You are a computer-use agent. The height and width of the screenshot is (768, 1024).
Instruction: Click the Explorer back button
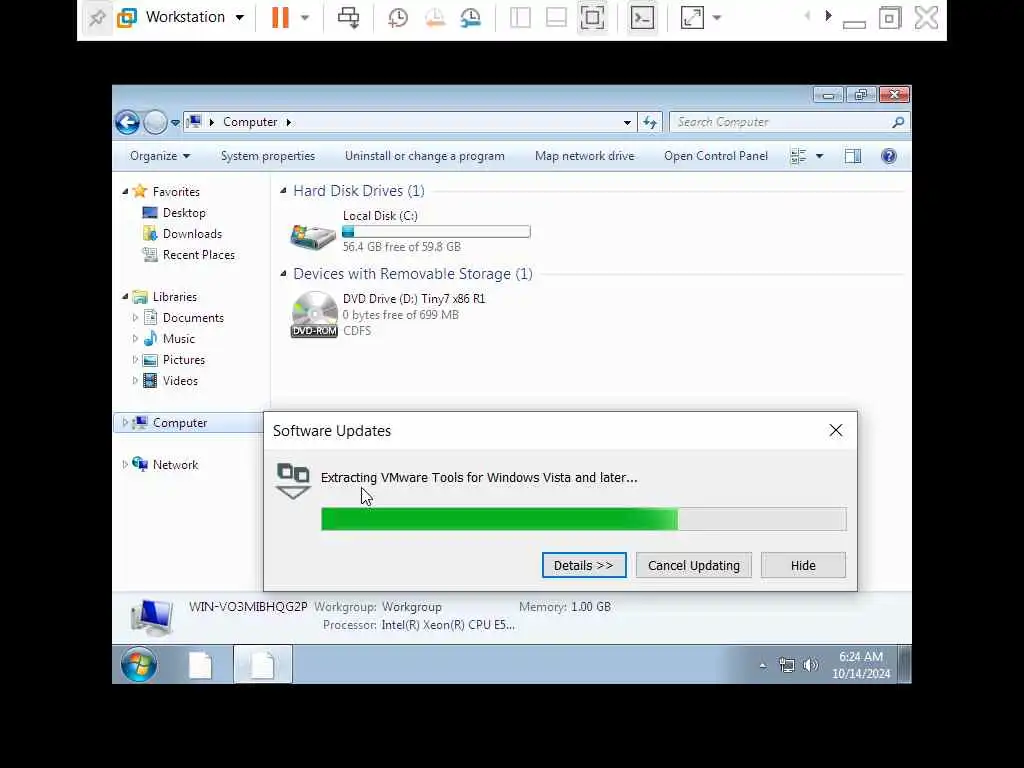point(127,122)
